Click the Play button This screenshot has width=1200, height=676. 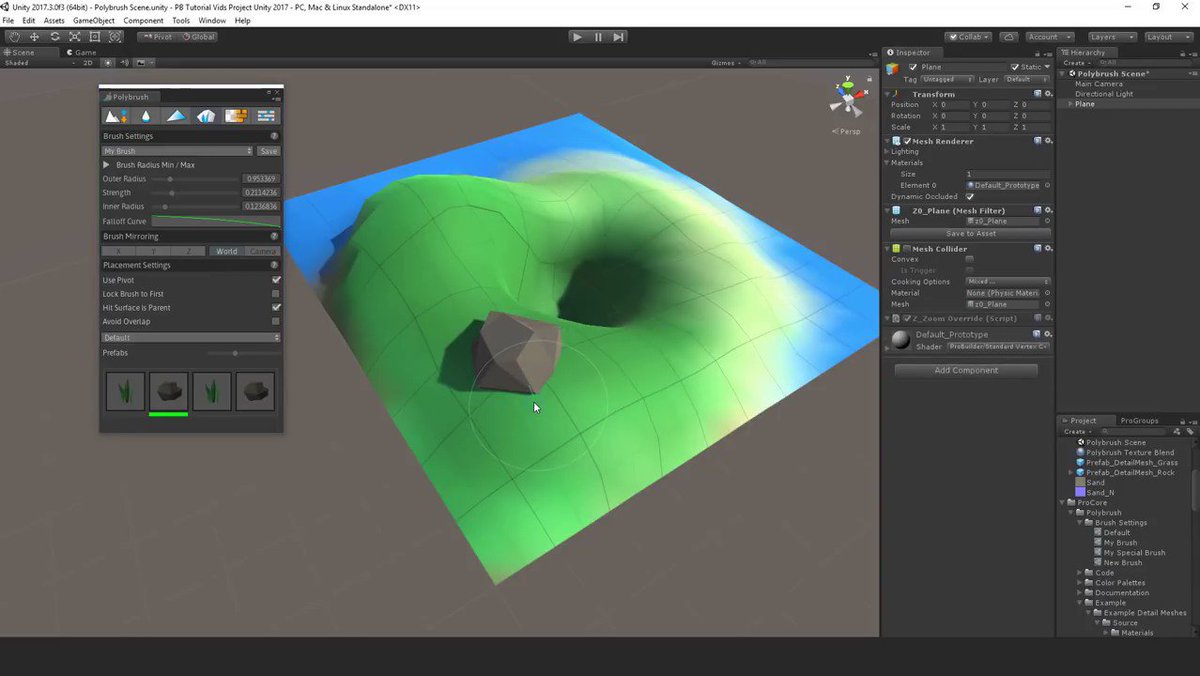pos(577,37)
